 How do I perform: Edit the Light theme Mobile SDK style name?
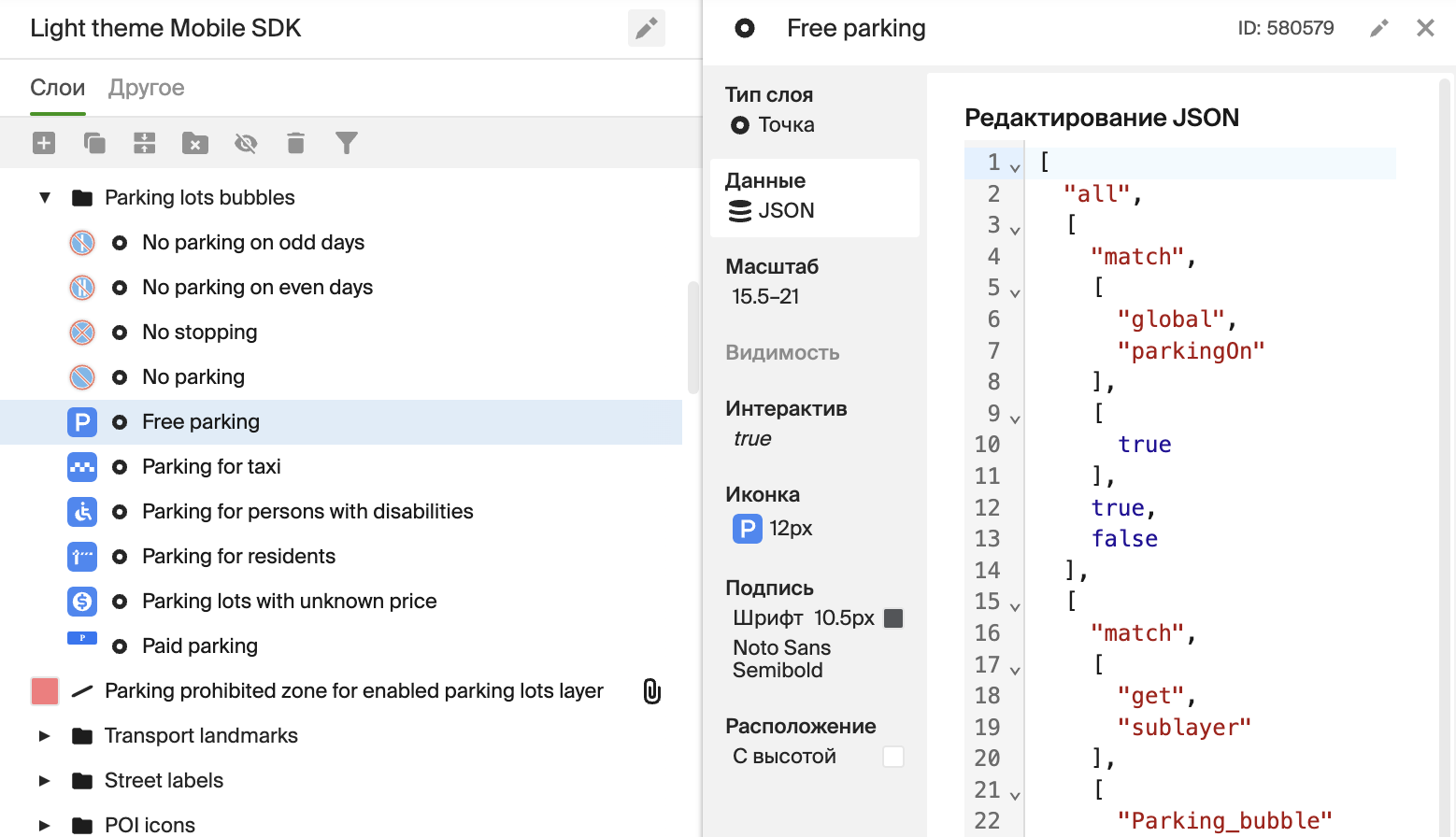click(647, 29)
